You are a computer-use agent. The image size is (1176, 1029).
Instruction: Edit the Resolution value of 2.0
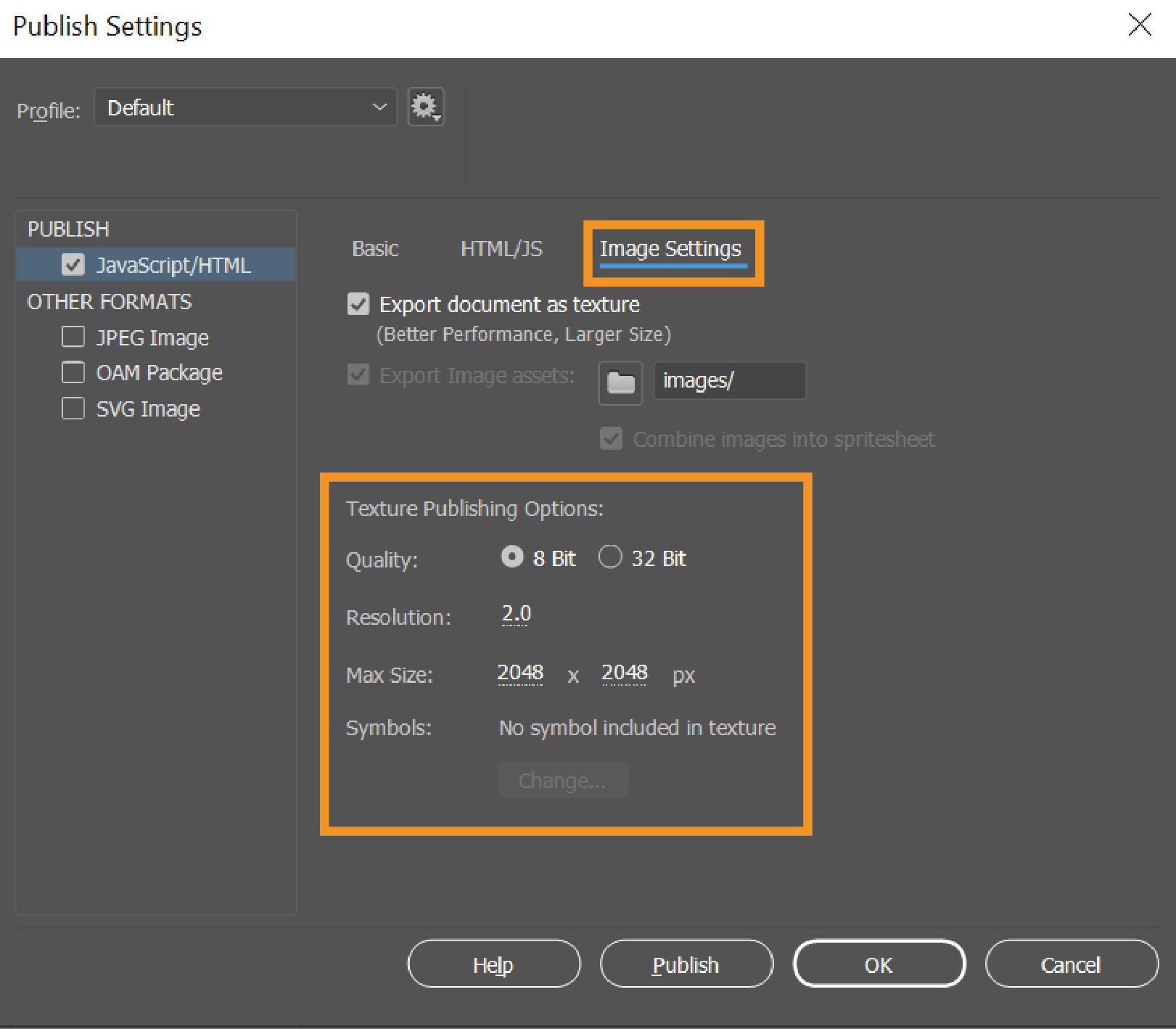(x=516, y=613)
